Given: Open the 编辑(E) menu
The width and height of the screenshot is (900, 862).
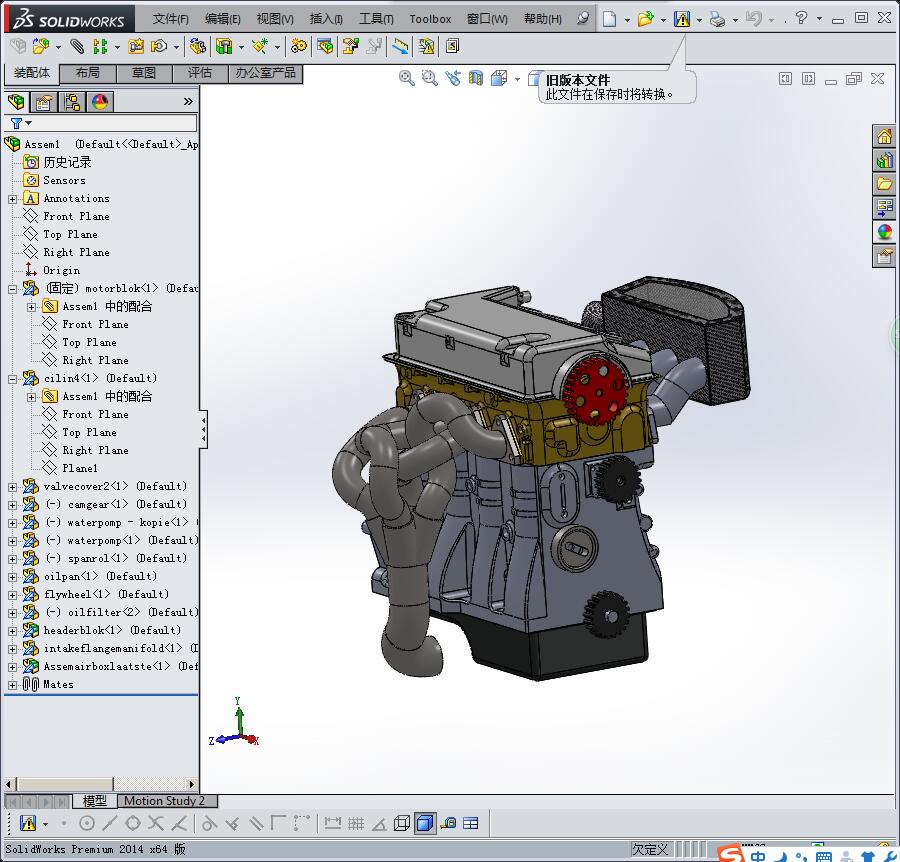Looking at the screenshot, I should (223, 19).
